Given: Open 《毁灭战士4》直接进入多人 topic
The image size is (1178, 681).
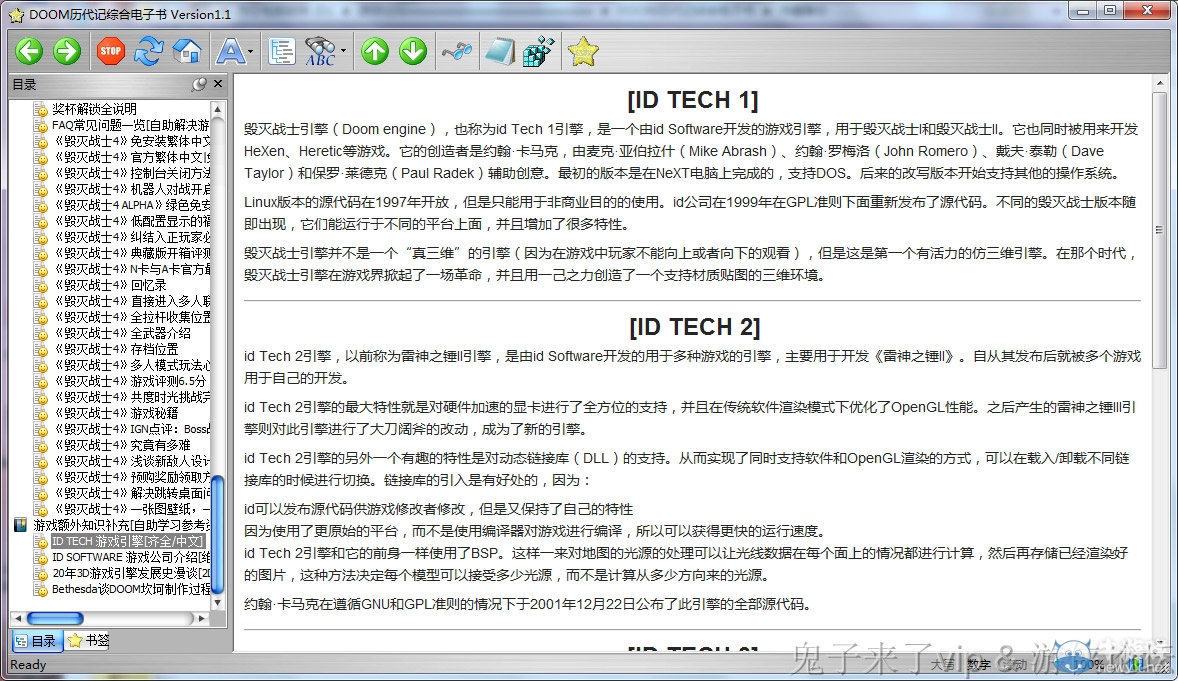Looking at the screenshot, I should pyautogui.click(x=131, y=301).
